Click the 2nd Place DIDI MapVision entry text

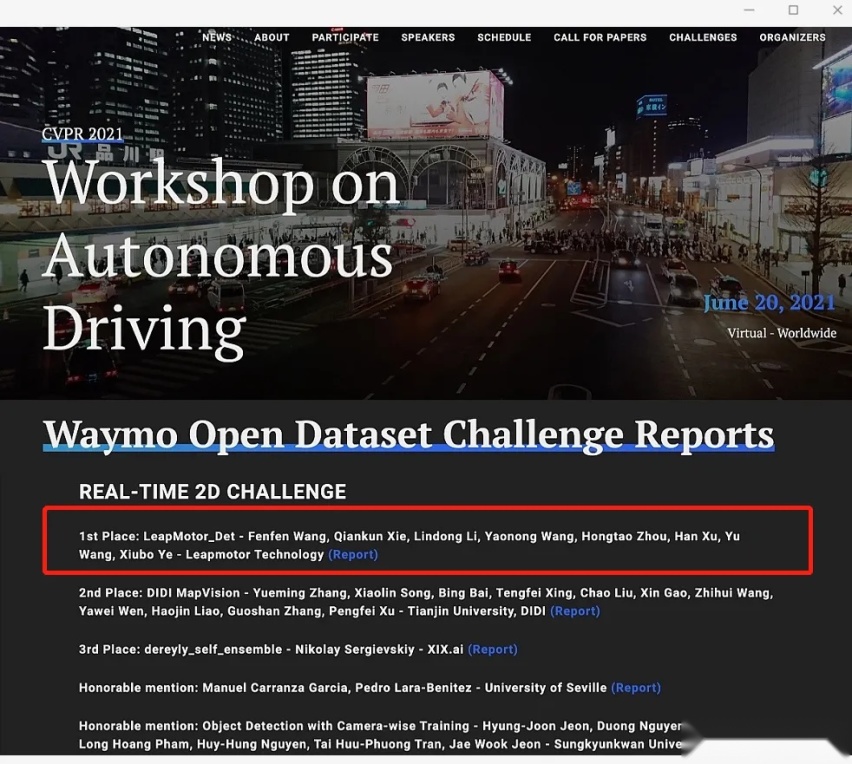click(426, 602)
